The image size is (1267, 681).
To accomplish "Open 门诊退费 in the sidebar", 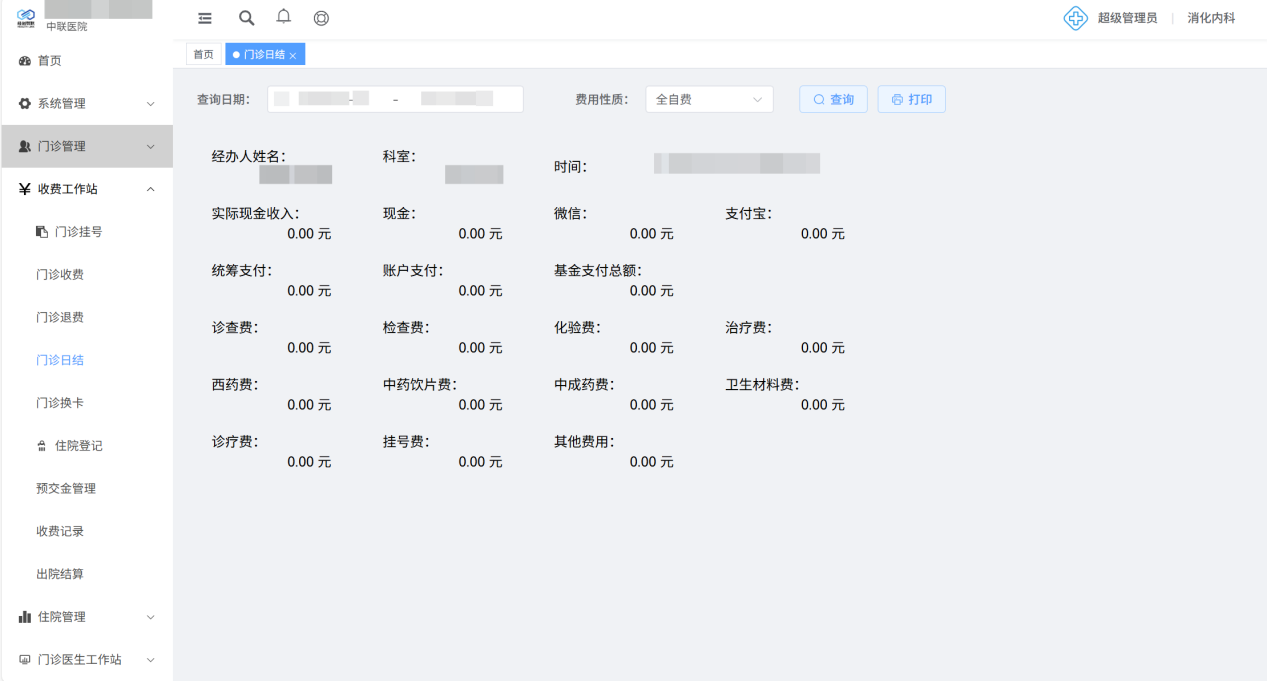I will tap(60, 318).
